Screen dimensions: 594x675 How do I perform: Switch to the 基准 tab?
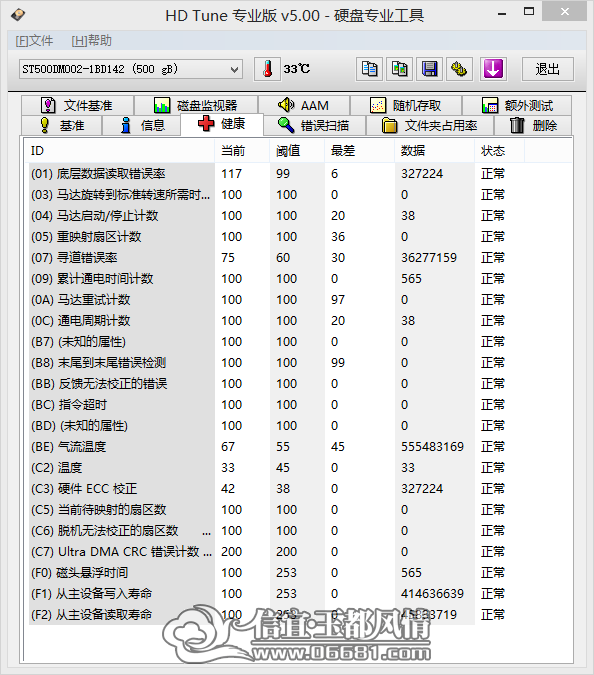pos(62,126)
